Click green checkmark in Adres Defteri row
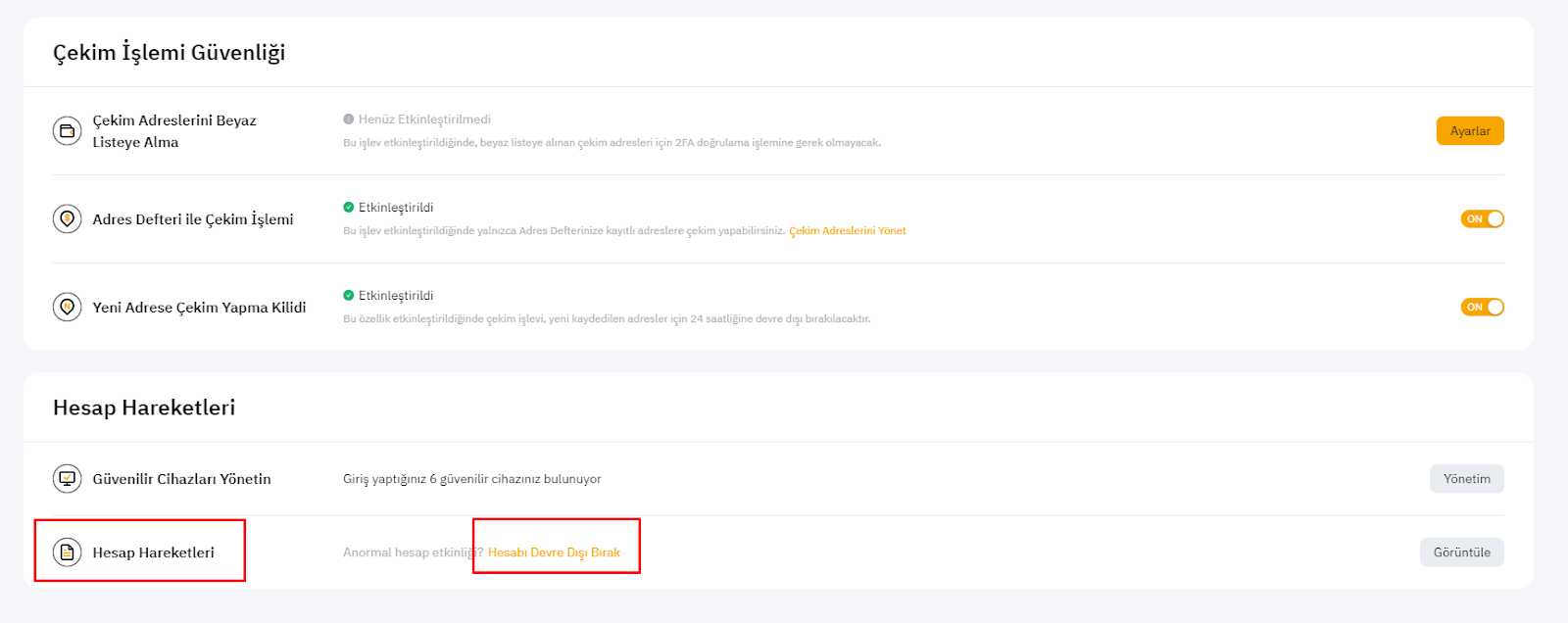 tap(348, 208)
